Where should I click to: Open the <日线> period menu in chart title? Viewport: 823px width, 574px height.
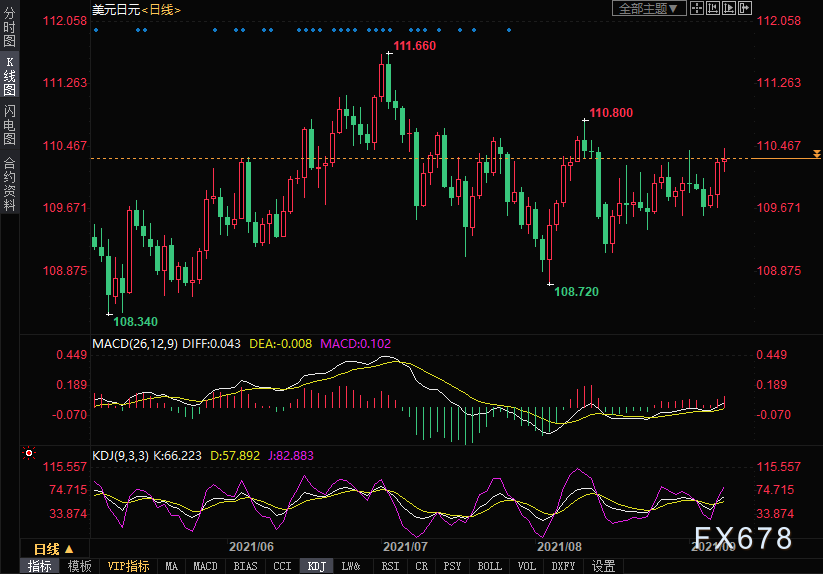click(160, 9)
